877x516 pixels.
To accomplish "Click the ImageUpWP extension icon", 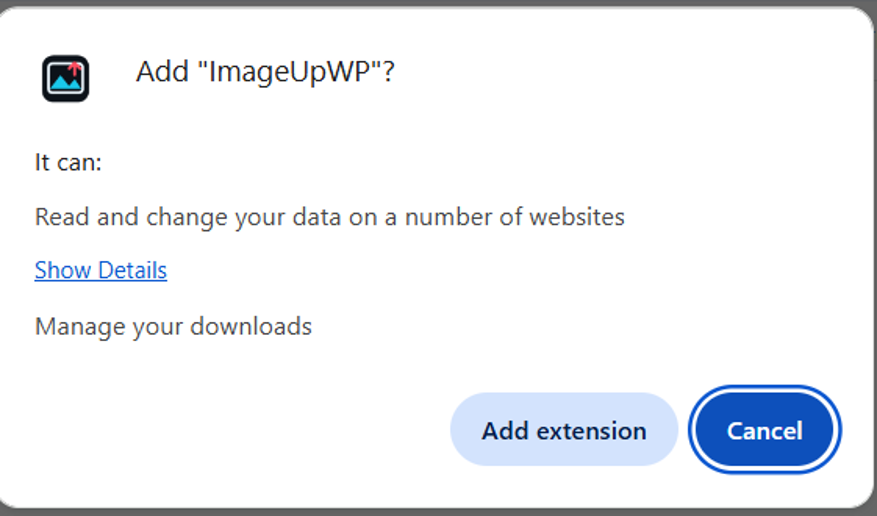I will (x=65, y=78).
